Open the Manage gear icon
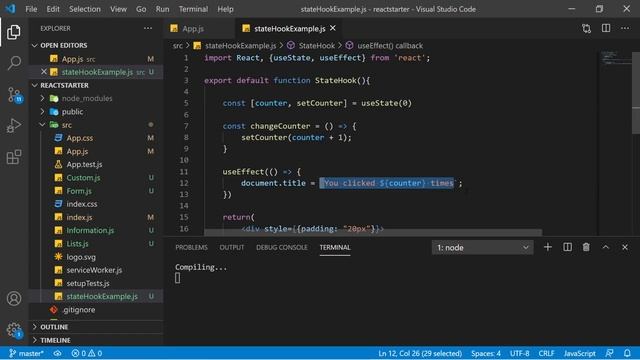 pyautogui.click(x=14, y=330)
